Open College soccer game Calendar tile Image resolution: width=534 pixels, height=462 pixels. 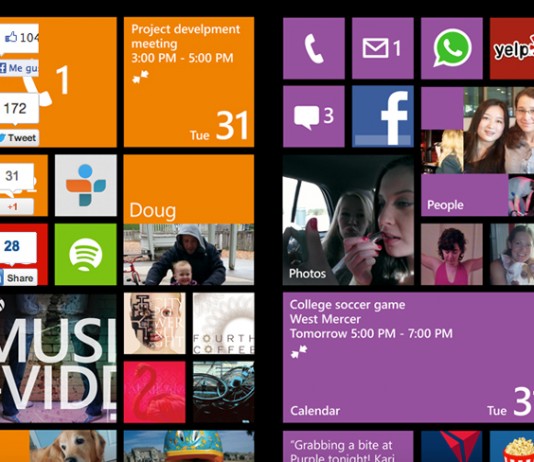click(x=408, y=357)
